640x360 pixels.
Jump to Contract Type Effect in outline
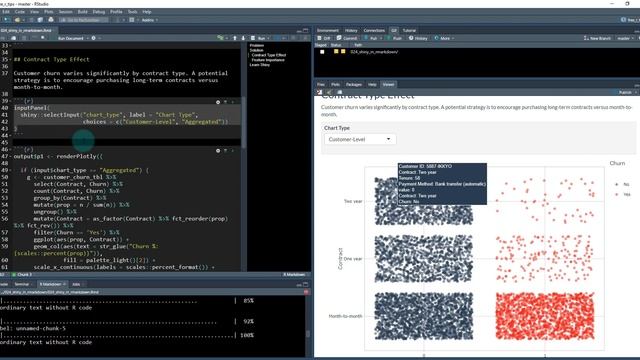pyautogui.click(x=269, y=55)
